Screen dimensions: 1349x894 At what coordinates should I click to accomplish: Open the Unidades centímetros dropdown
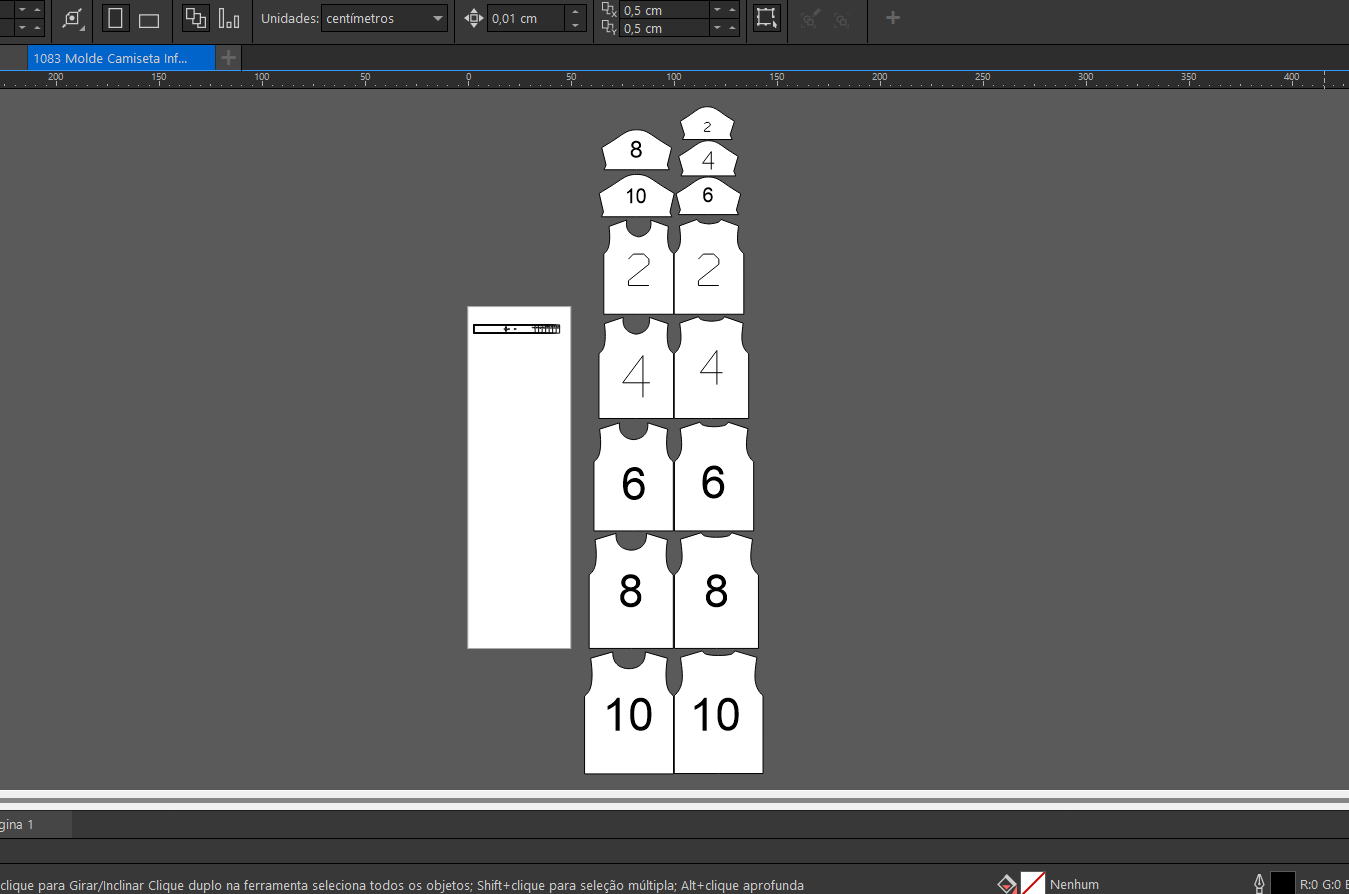pyautogui.click(x=384, y=19)
